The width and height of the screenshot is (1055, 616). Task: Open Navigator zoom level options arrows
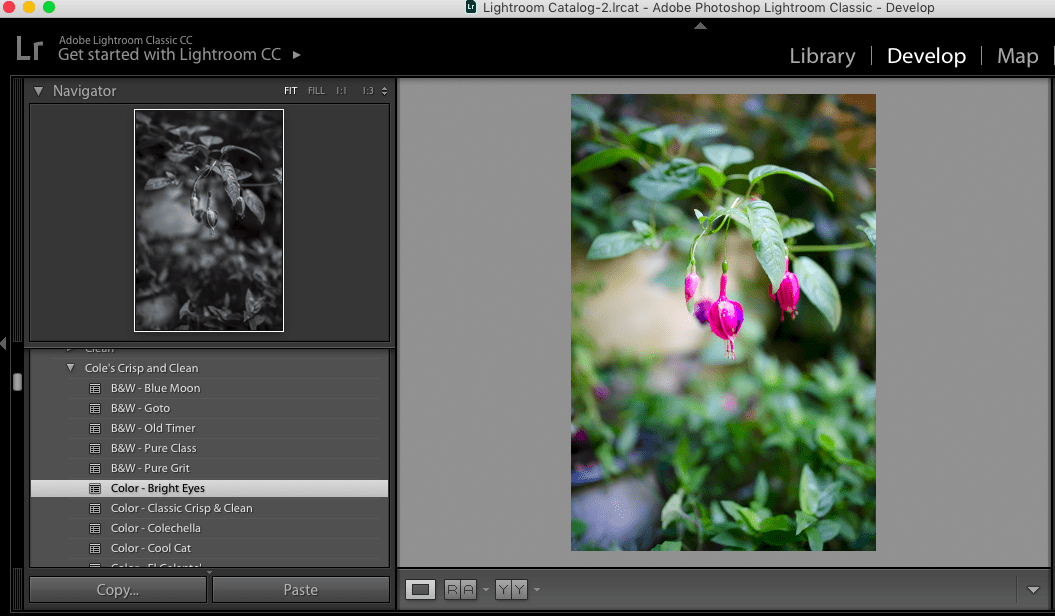(x=384, y=91)
